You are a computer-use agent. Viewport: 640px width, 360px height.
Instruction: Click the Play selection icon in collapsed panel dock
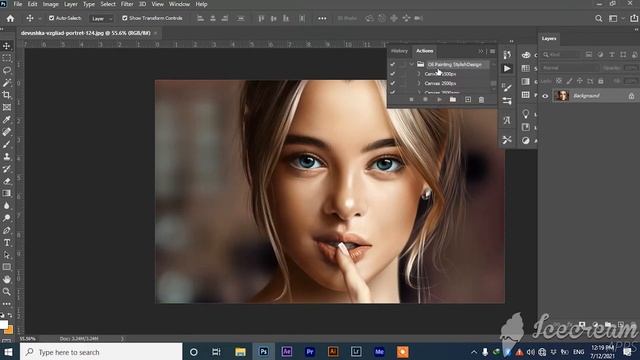507,69
